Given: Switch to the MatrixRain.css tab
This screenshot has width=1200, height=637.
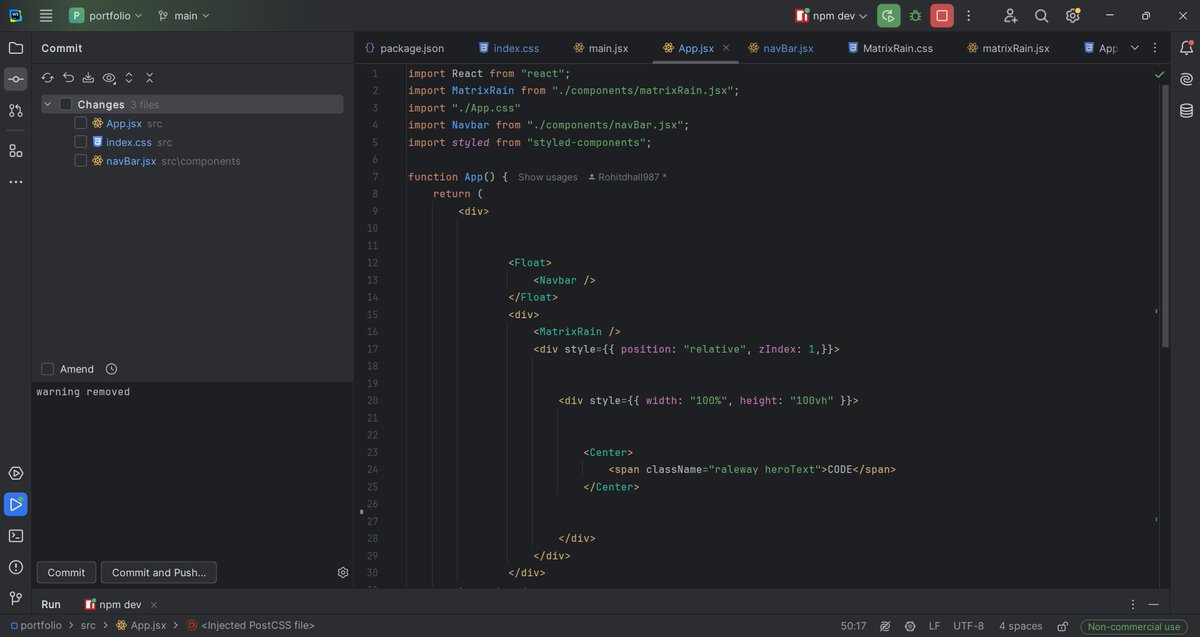Looking at the screenshot, I should pos(890,48).
